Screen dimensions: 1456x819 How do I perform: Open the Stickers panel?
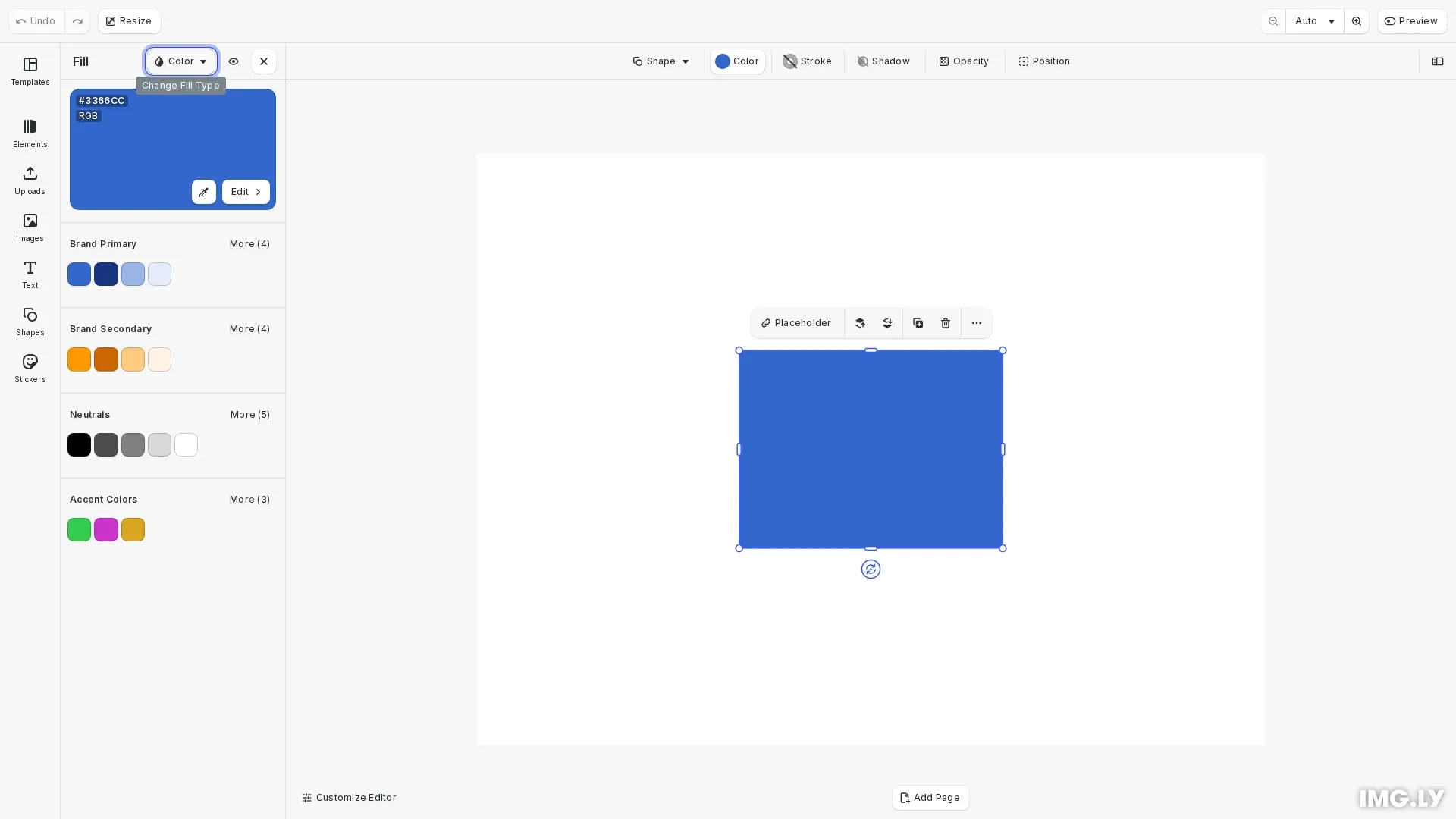[x=30, y=368]
